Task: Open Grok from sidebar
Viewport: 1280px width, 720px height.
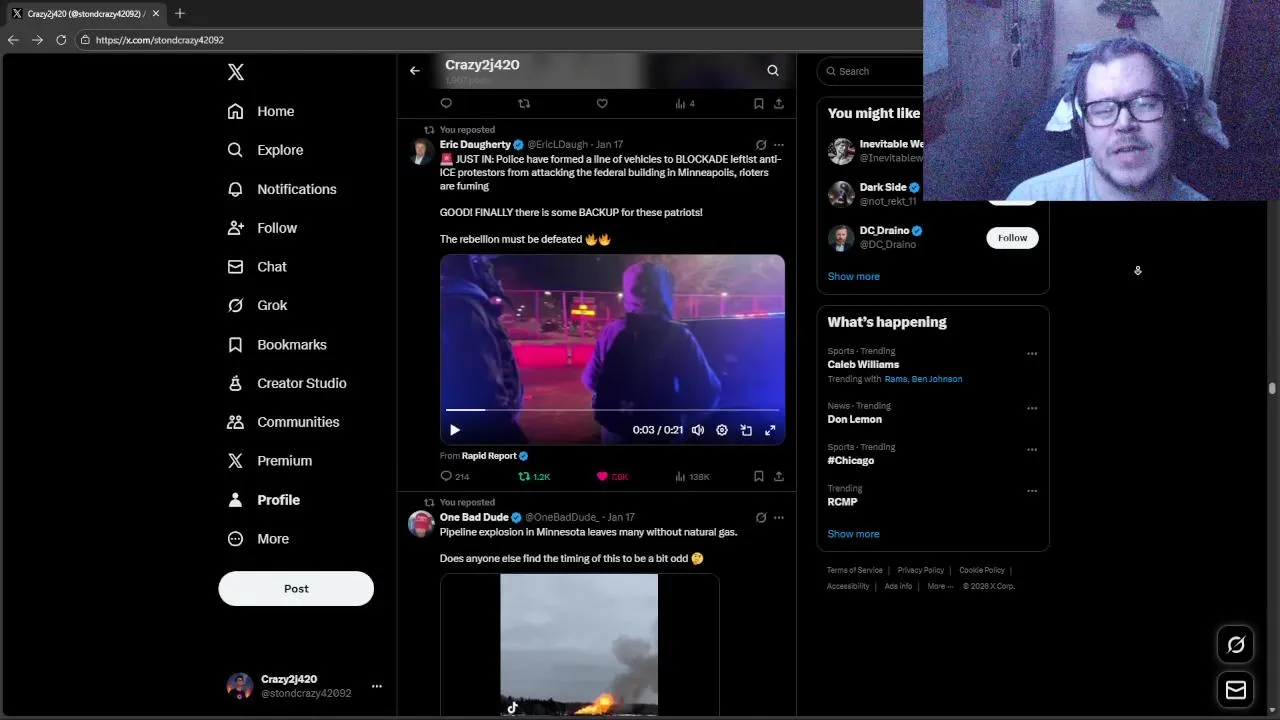Action: pos(257,306)
